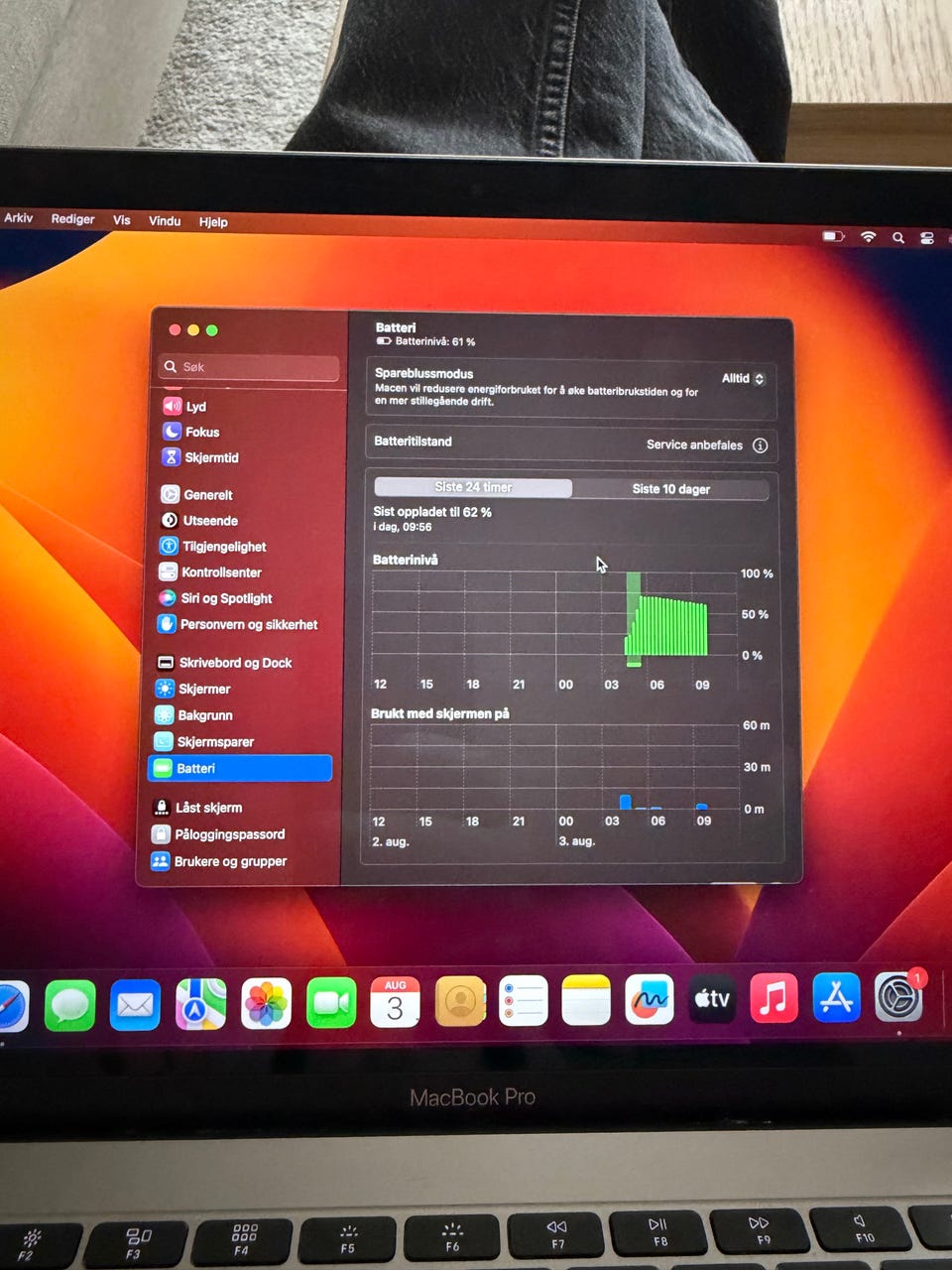952x1270 pixels.
Task: Click the Søk search field
Action: pos(248,367)
